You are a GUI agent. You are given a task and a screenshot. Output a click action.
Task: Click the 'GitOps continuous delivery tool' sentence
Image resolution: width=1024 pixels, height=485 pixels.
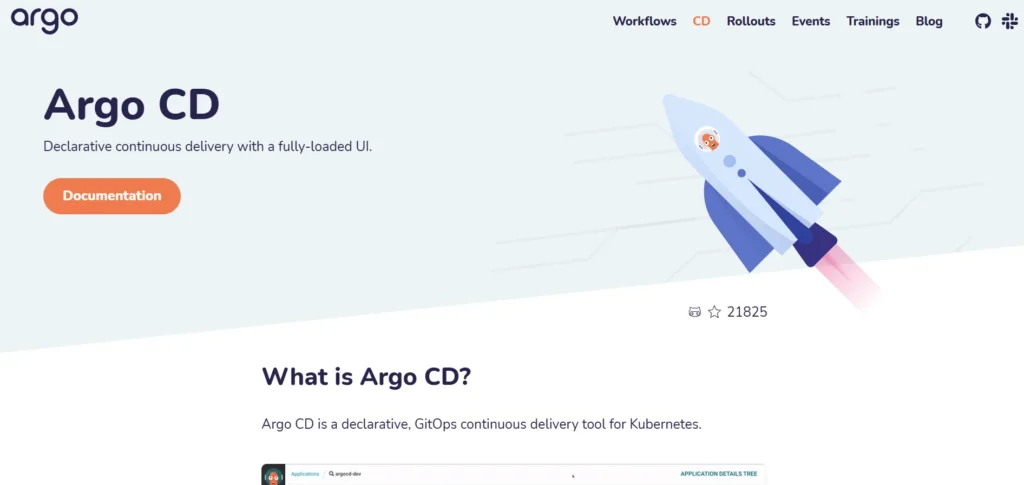pyautogui.click(x=481, y=424)
